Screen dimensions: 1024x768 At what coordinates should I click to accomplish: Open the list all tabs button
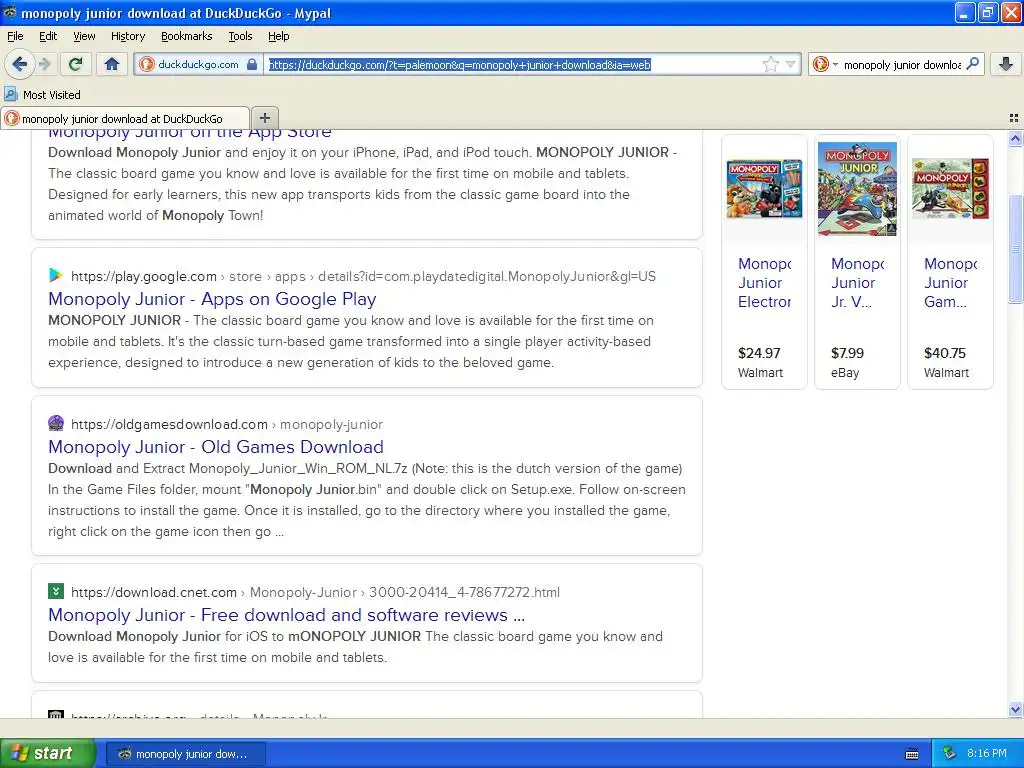(x=1014, y=118)
